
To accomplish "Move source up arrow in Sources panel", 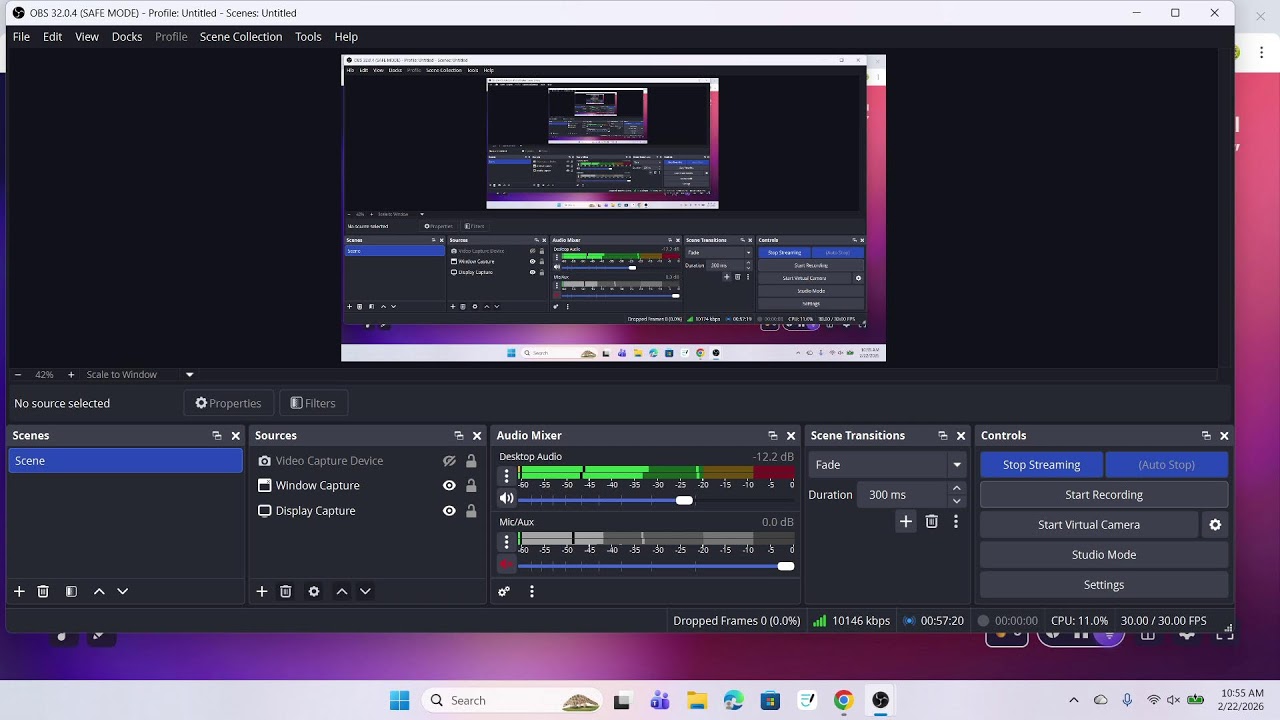I will point(342,591).
